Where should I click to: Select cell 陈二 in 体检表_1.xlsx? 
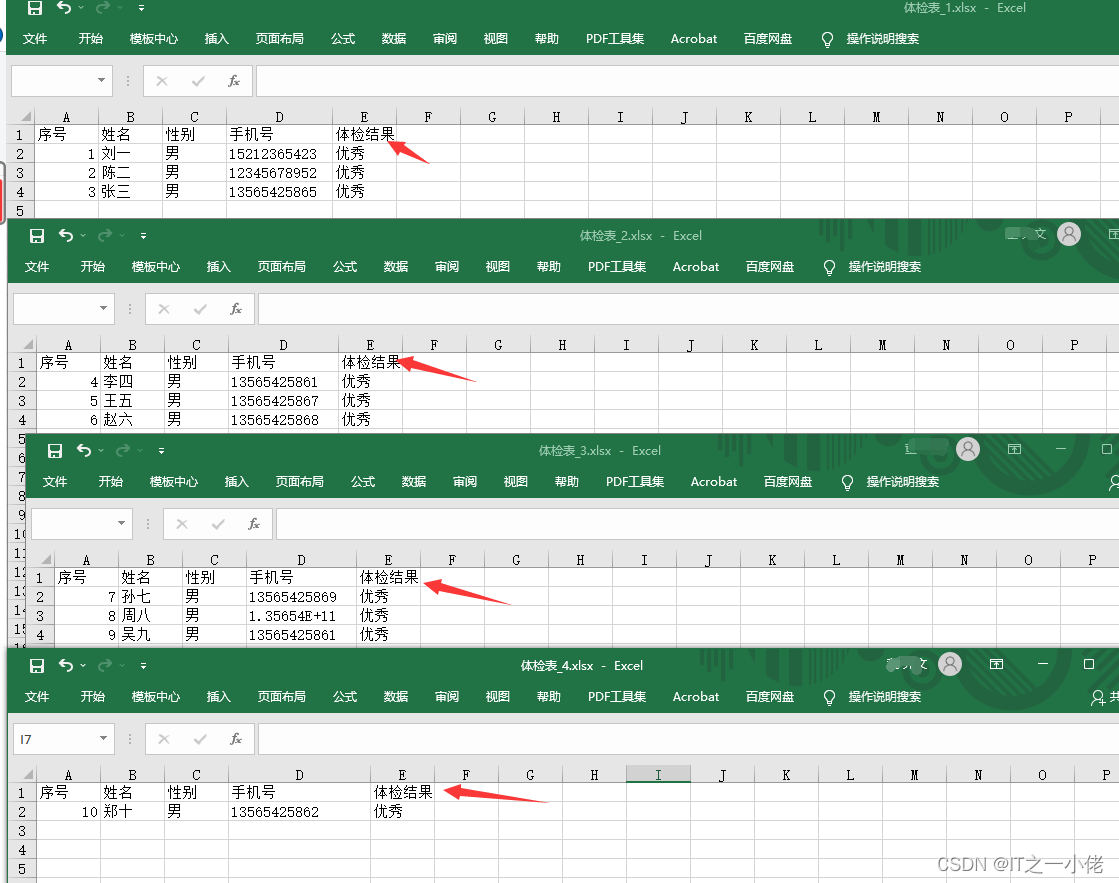pos(130,173)
